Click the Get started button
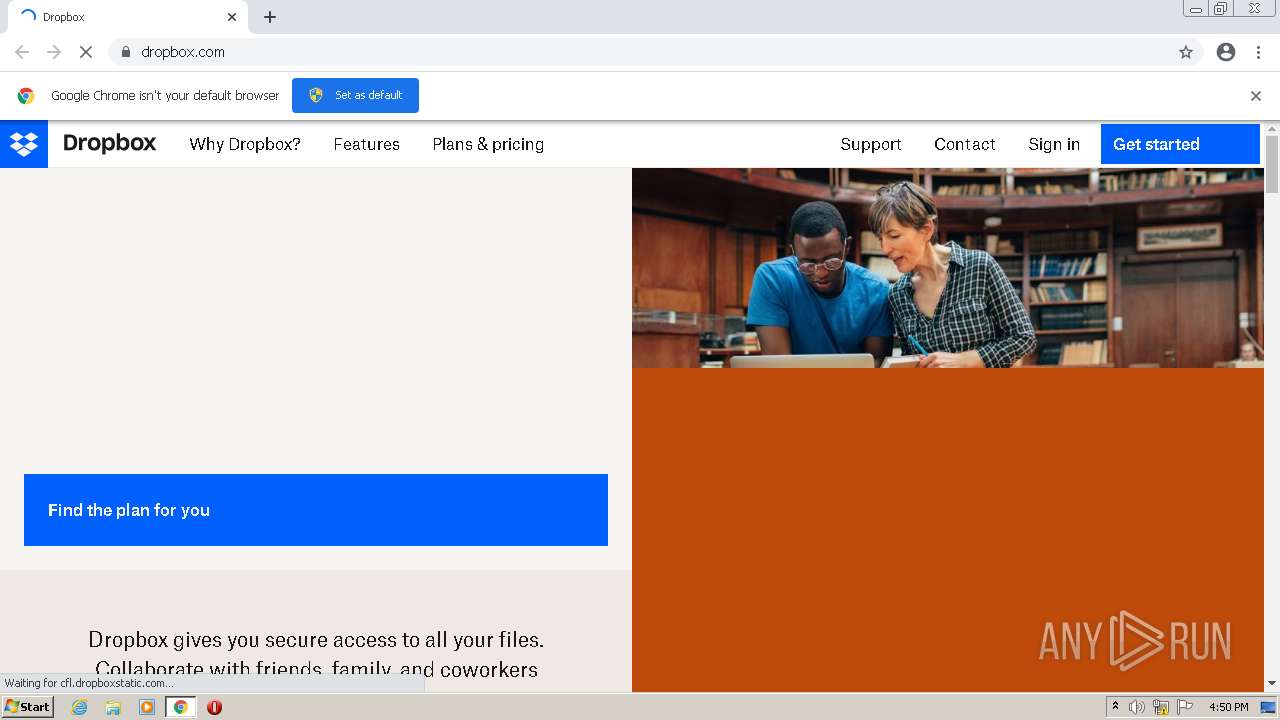This screenshot has width=1280, height=720. 1180,144
